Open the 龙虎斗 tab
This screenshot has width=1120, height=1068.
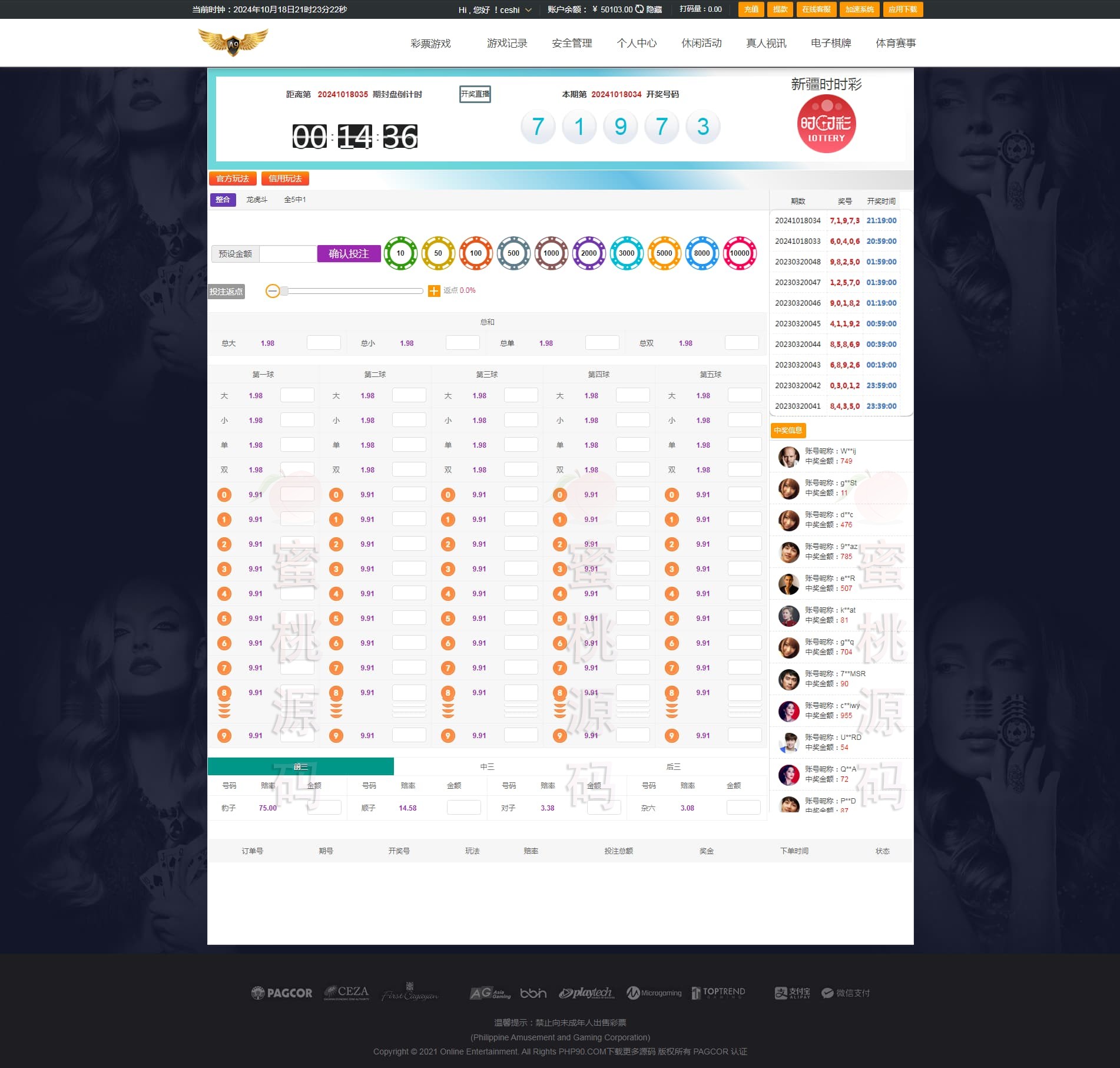pyautogui.click(x=257, y=200)
